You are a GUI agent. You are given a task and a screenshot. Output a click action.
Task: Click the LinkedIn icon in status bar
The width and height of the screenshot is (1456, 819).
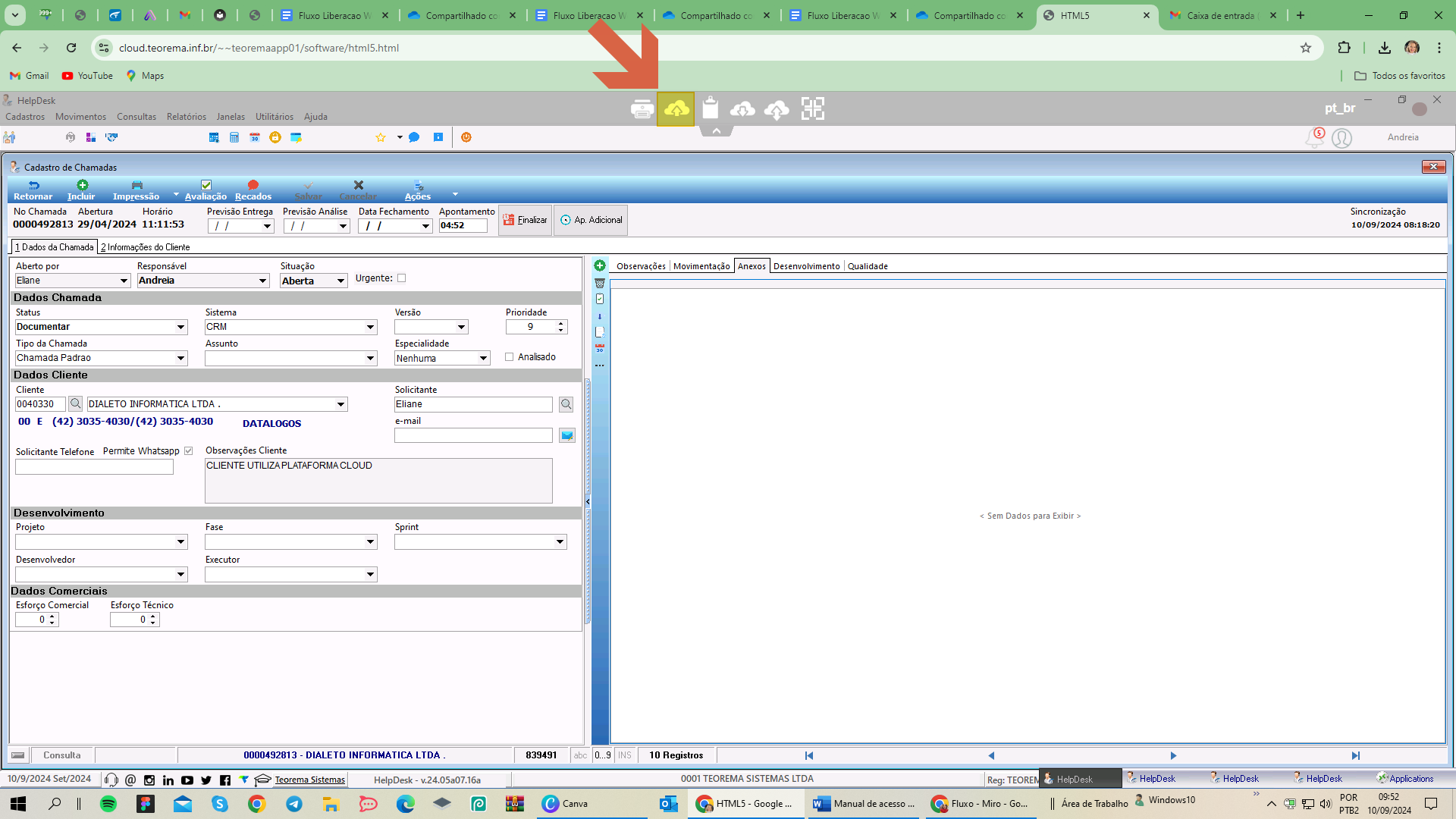coord(168,780)
